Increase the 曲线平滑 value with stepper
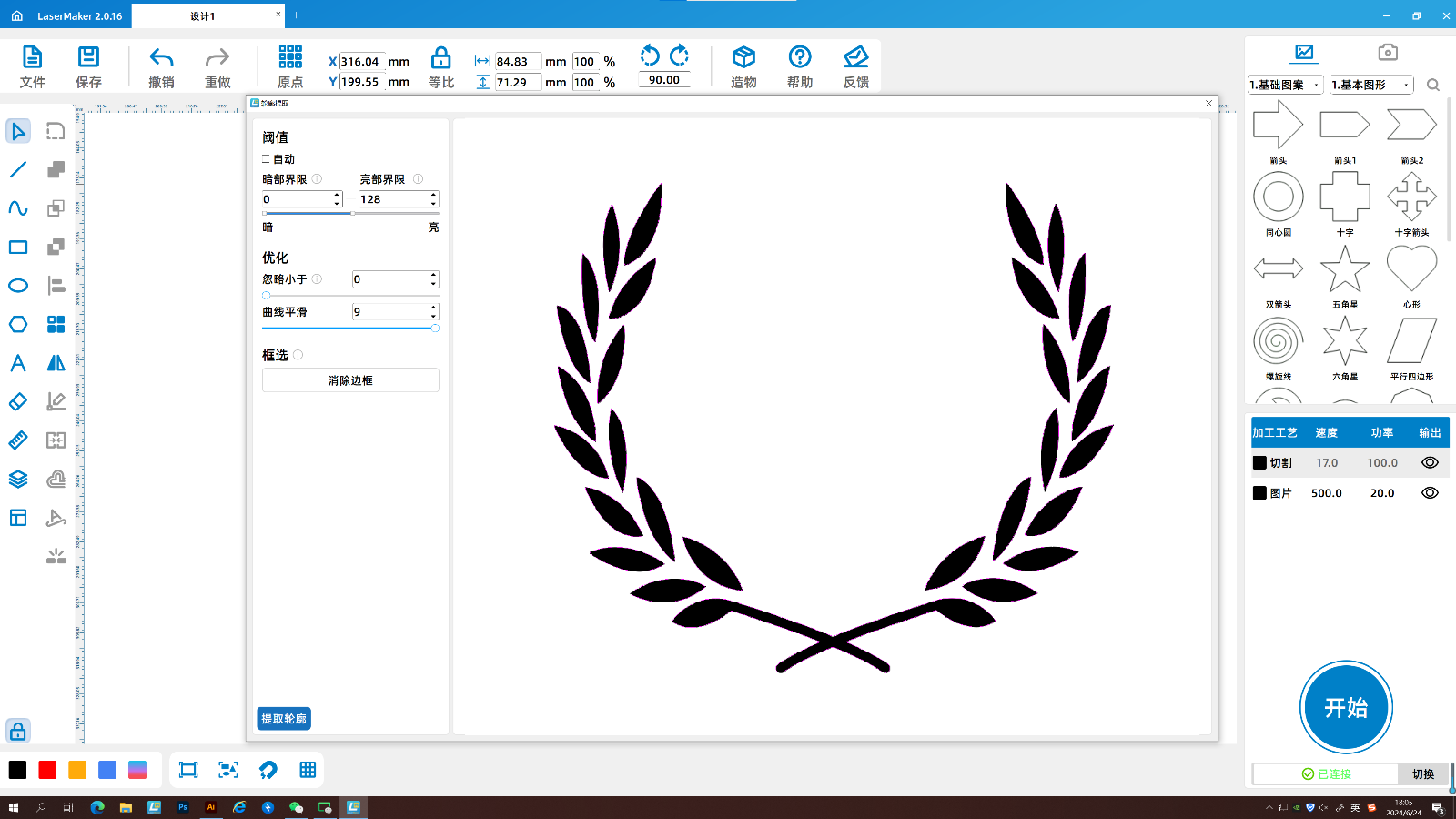 pyautogui.click(x=433, y=308)
